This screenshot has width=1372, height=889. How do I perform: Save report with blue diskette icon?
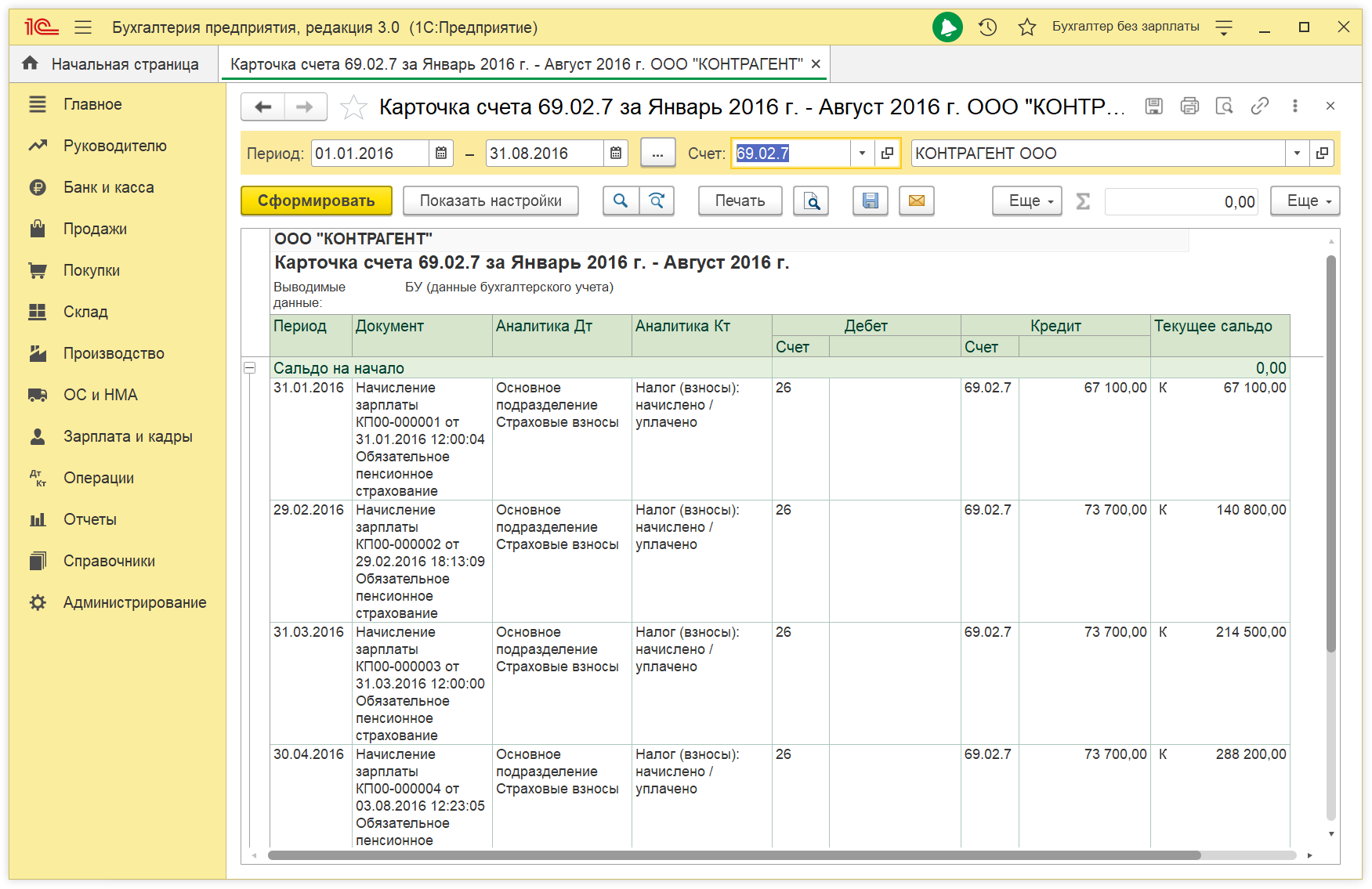(x=870, y=201)
